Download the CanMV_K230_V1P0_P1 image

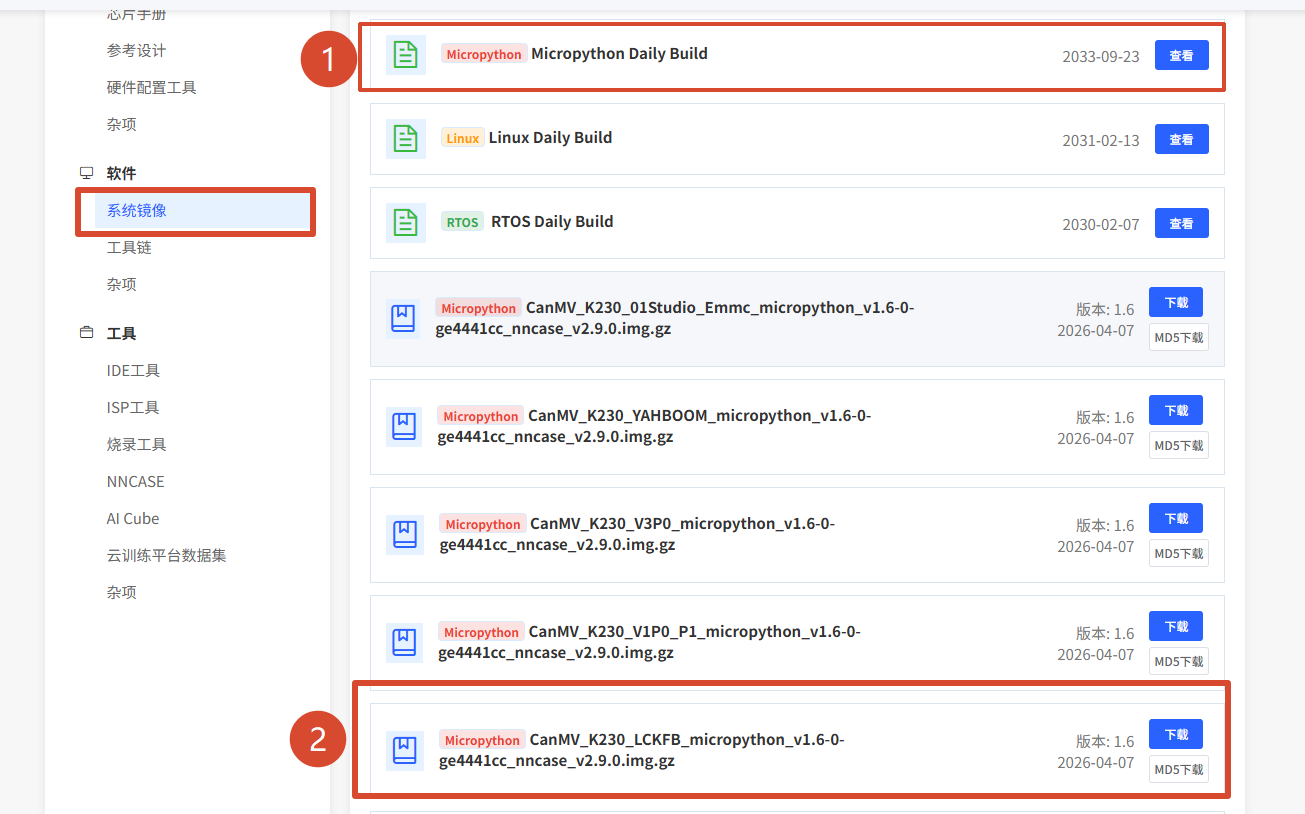[x=1176, y=626]
